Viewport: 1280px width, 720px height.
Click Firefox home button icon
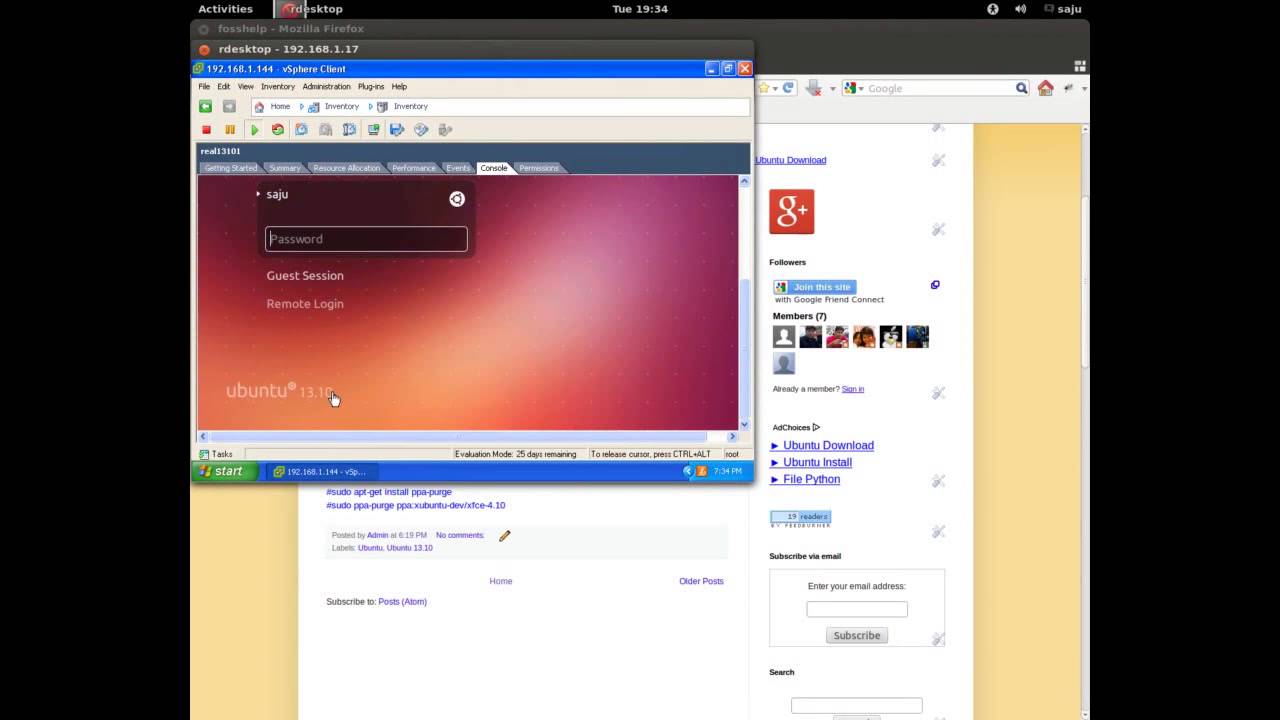[1046, 88]
